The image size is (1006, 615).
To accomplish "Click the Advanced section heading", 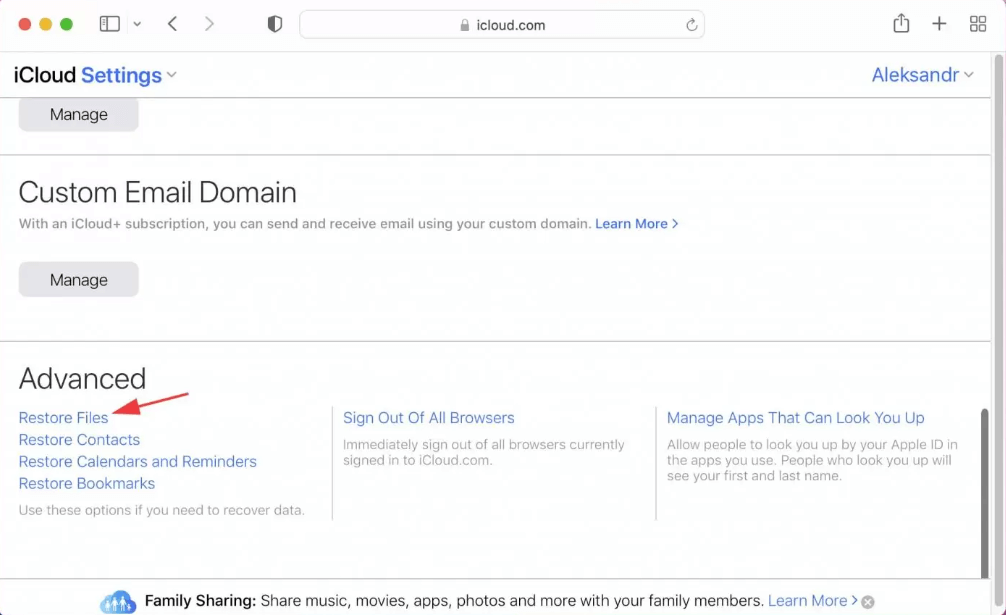I will click(82, 378).
